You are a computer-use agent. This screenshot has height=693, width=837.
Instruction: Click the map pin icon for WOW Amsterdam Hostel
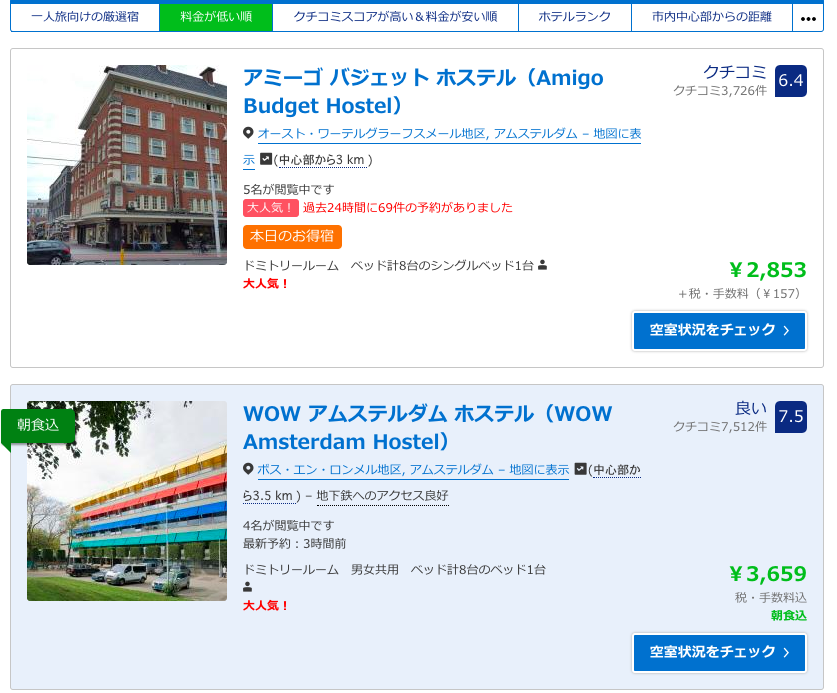248,469
